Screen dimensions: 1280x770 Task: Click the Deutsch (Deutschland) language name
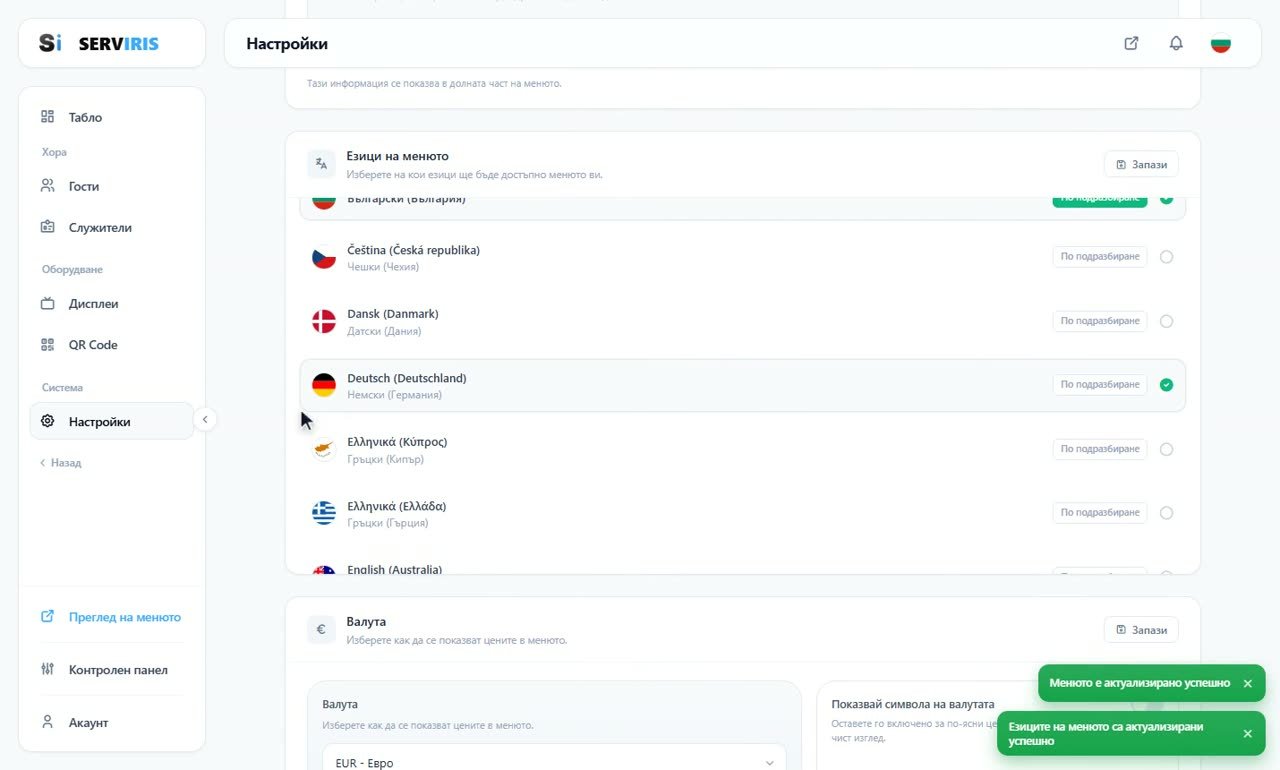(407, 378)
